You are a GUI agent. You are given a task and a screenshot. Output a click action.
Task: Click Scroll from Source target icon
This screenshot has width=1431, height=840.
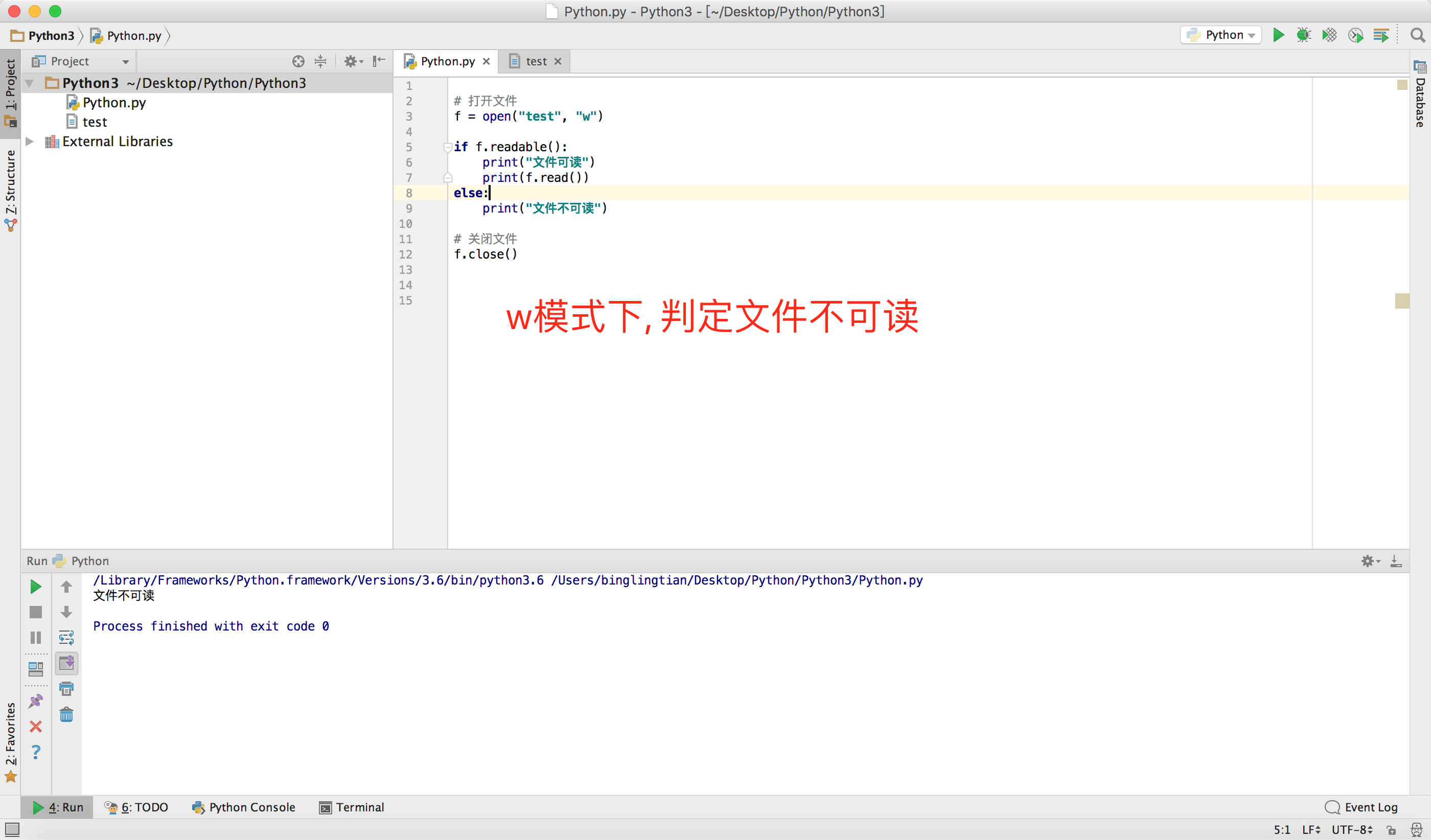[x=298, y=61]
